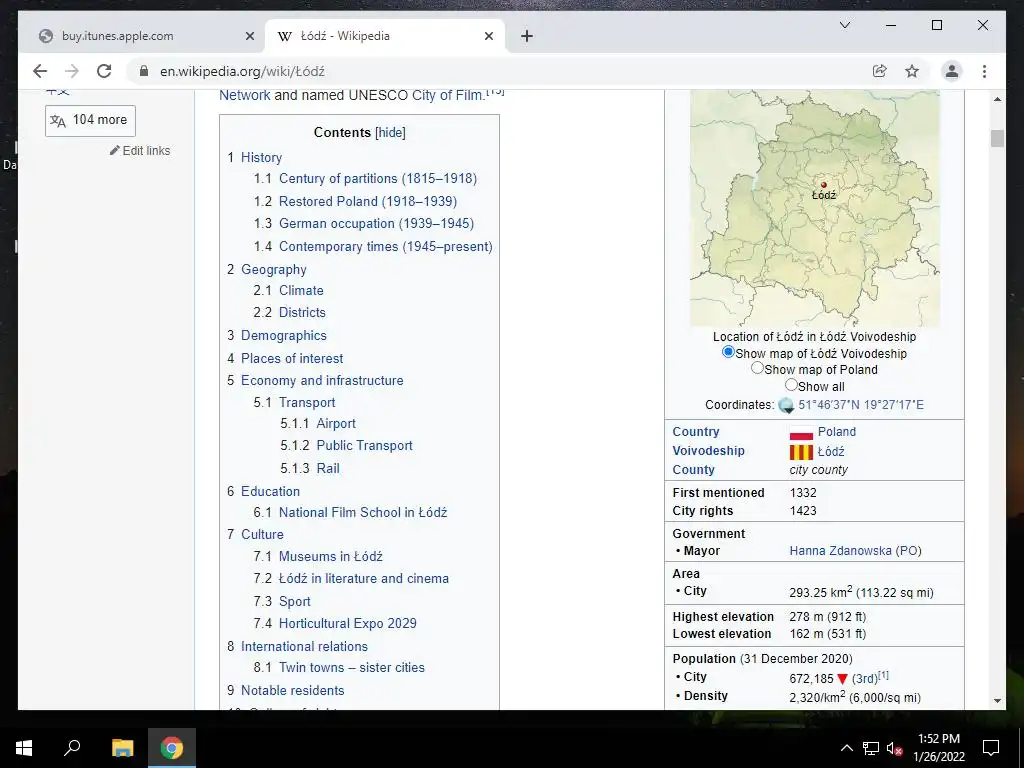Jump to Notable residents section
The width and height of the screenshot is (1024, 768).
(x=292, y=690)
